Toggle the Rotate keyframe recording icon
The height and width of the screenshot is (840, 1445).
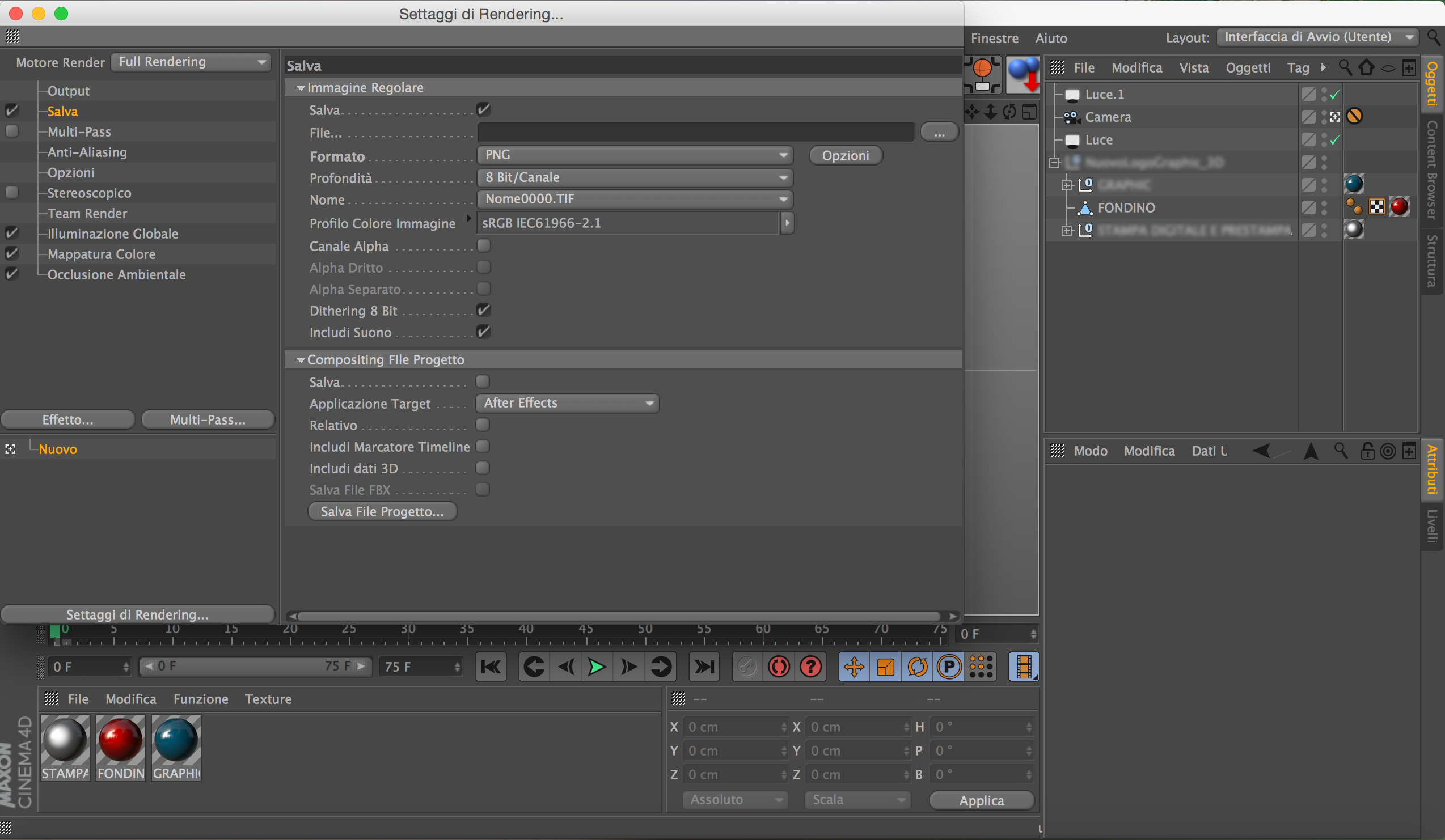(x=917, y=667)
